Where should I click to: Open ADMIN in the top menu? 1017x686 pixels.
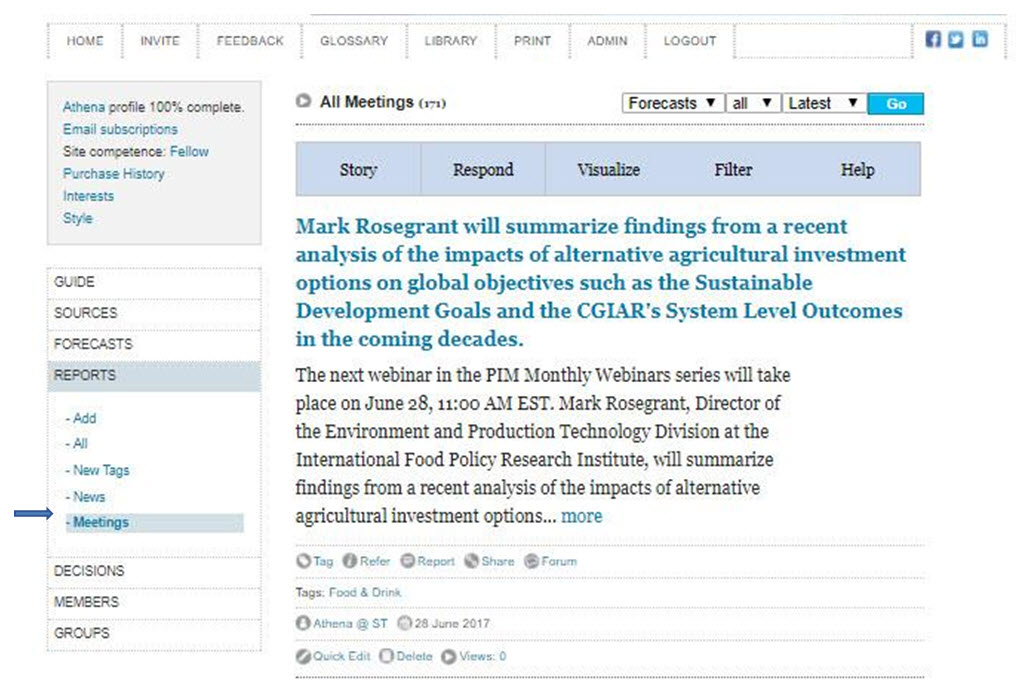[608, 41]
